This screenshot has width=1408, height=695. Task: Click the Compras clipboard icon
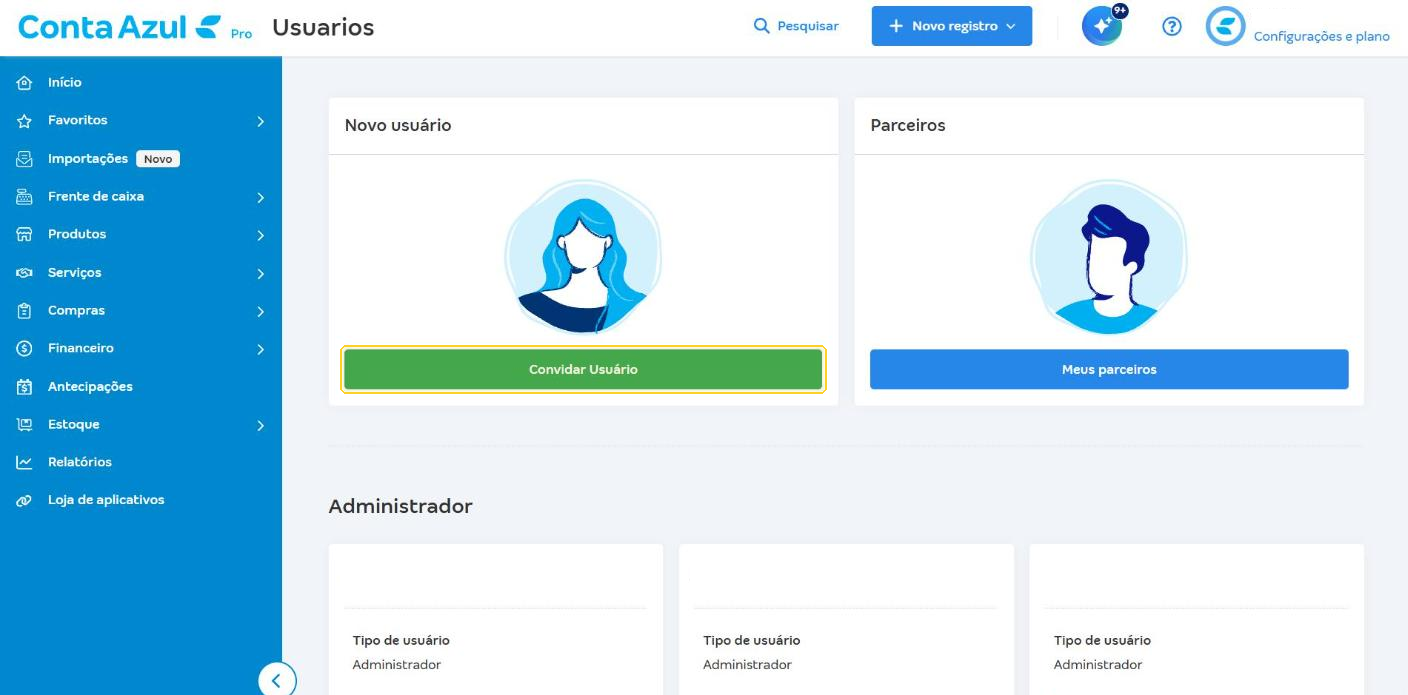(25, 311)
